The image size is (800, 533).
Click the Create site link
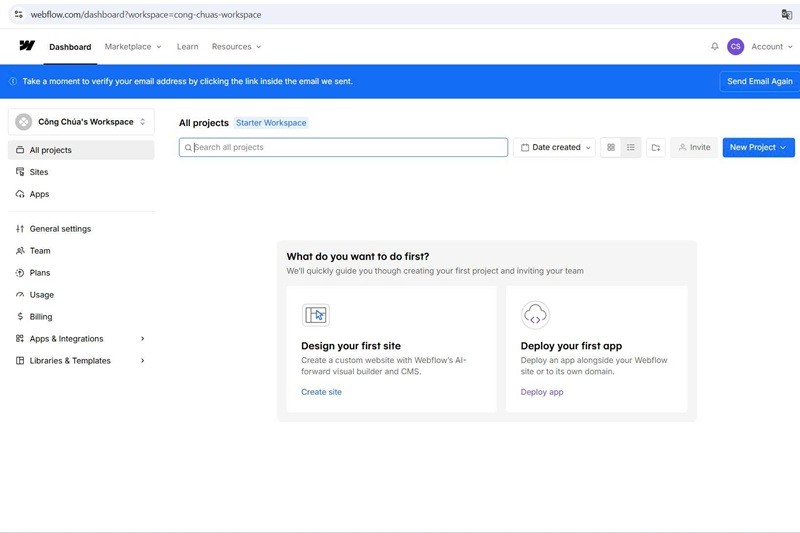321,392
